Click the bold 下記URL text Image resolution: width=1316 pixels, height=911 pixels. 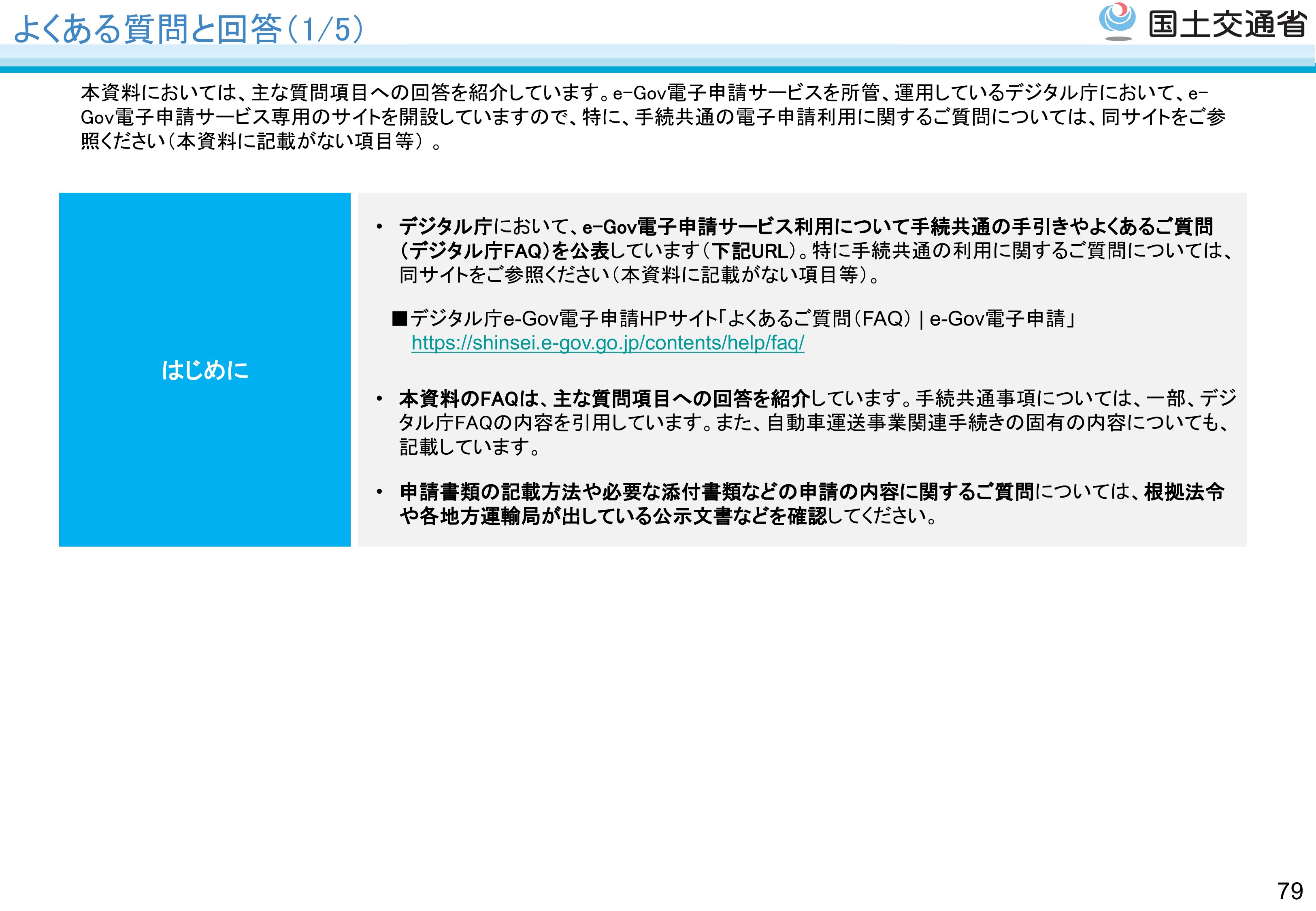(x=750, y=251)
